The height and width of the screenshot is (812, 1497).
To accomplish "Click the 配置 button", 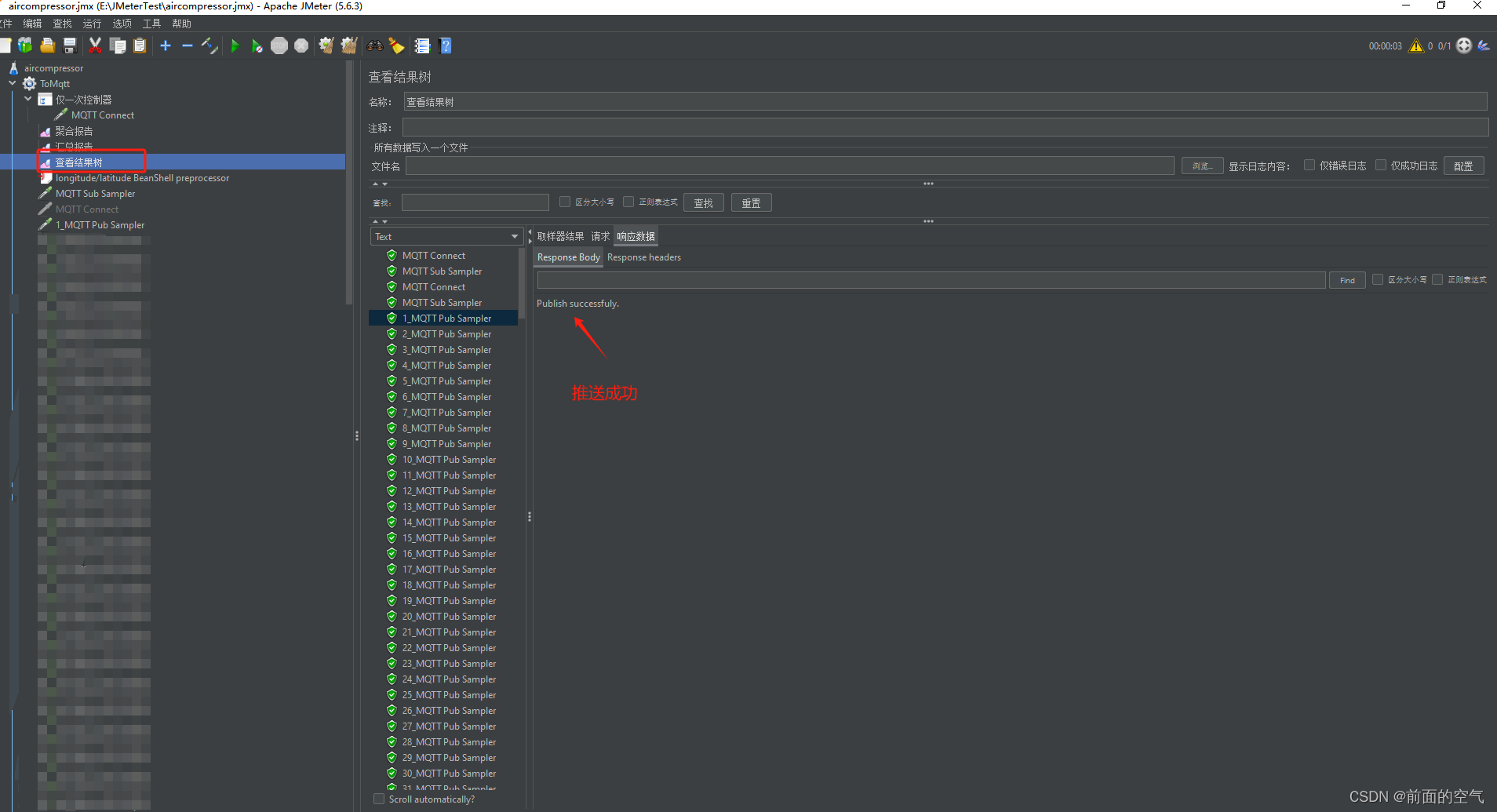I will point(1463,166).
